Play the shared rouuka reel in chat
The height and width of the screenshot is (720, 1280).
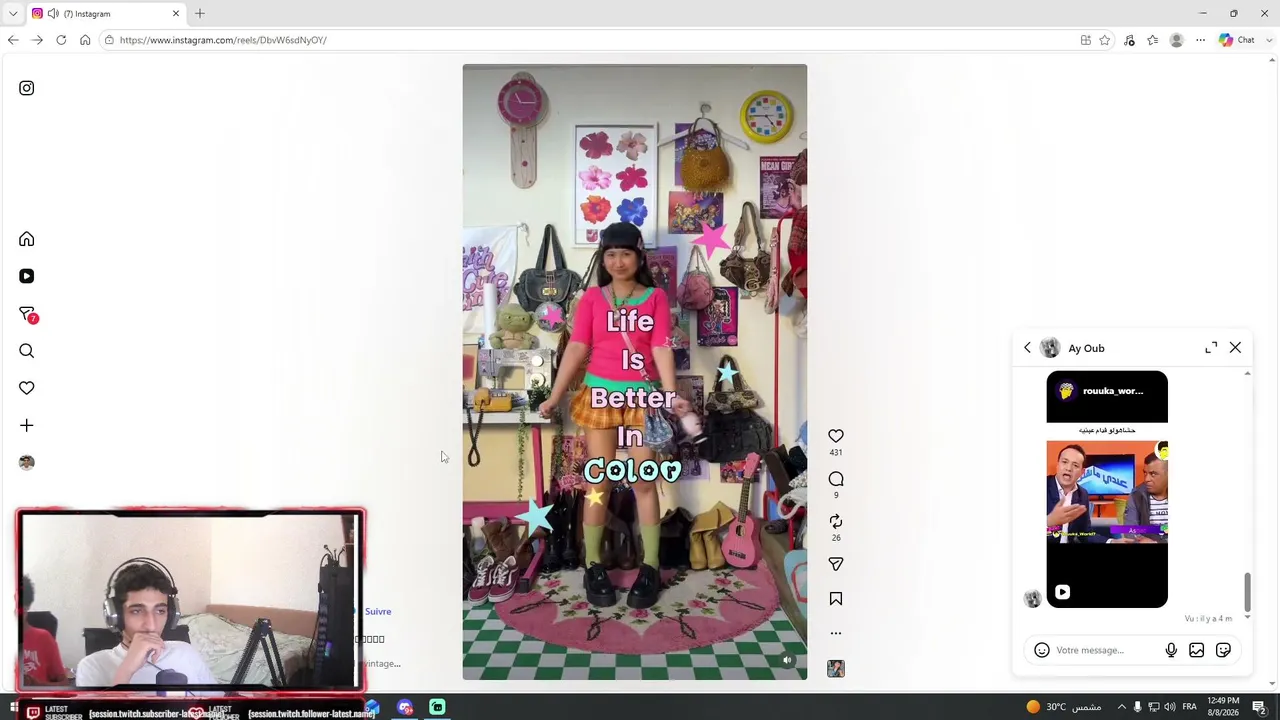coord(1107,489)
